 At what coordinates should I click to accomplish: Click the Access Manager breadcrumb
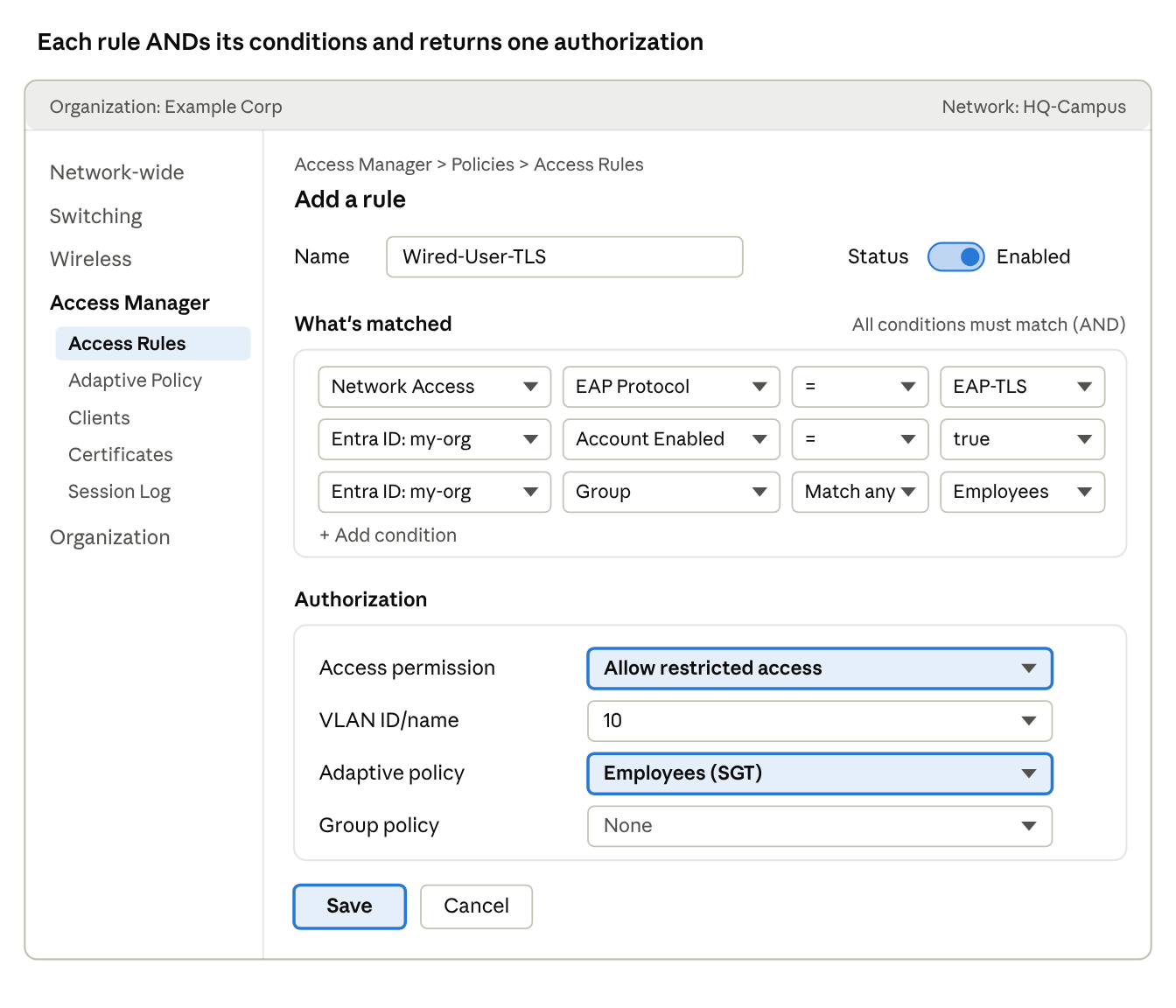tap(363, 164)
